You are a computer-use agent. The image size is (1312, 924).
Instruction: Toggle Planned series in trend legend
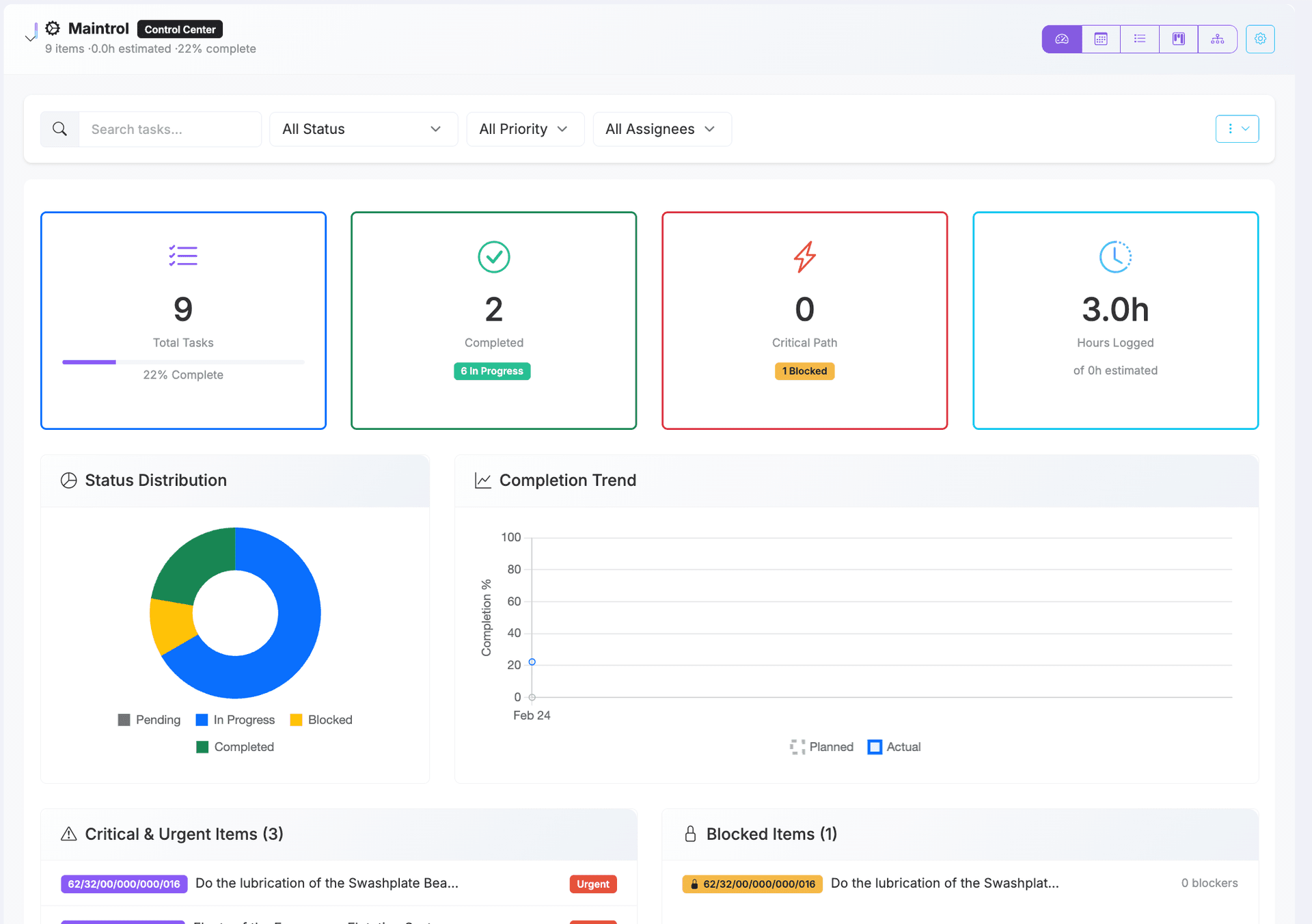click(822, 747)
